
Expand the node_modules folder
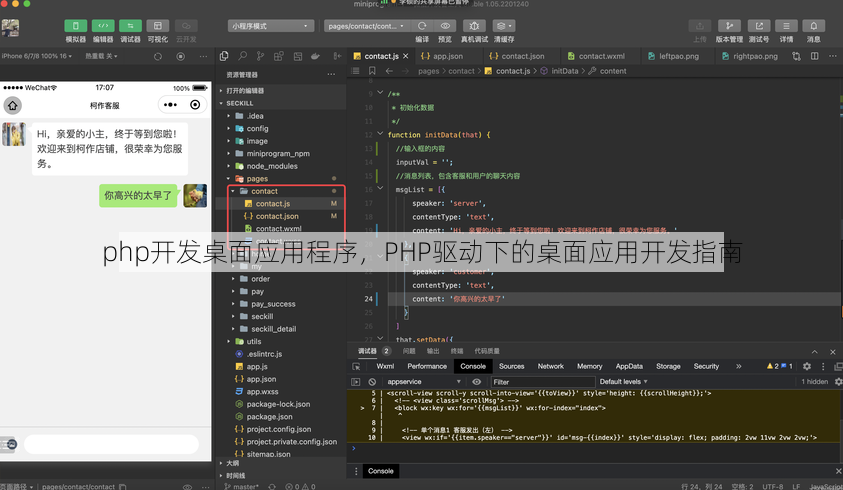[272, 166]
